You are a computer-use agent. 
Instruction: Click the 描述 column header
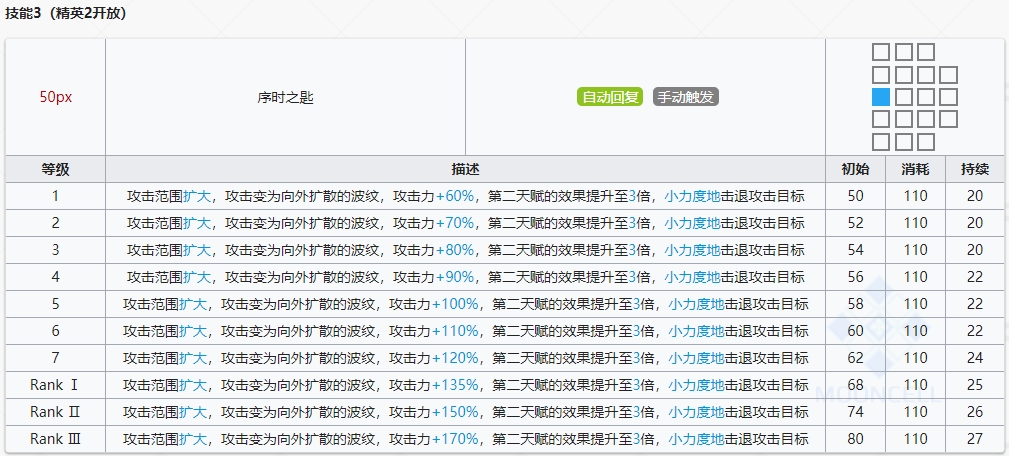tap(465, 169)
